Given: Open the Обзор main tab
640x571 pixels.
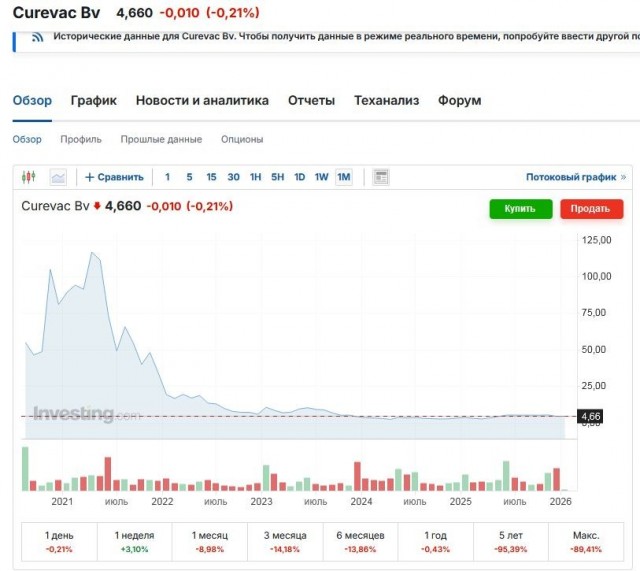Looking at the screenshot, I should click(32, 100).
